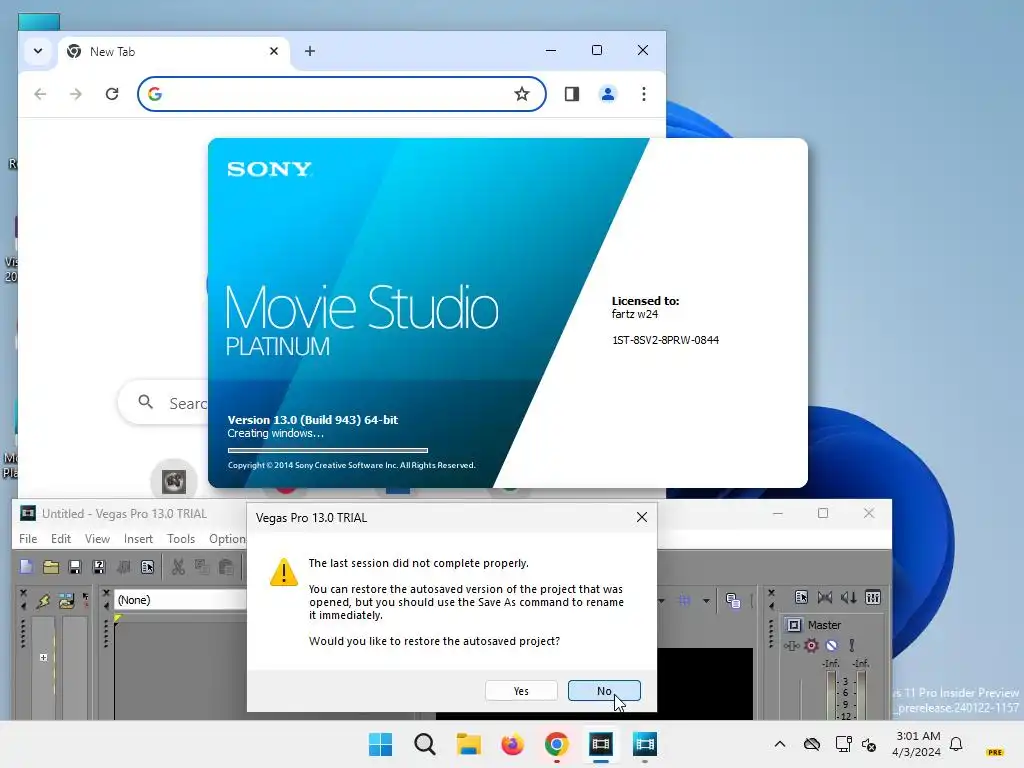
Task: Open Chrome side panel icon
Action: pyautogui.click(x=571, y=94)
